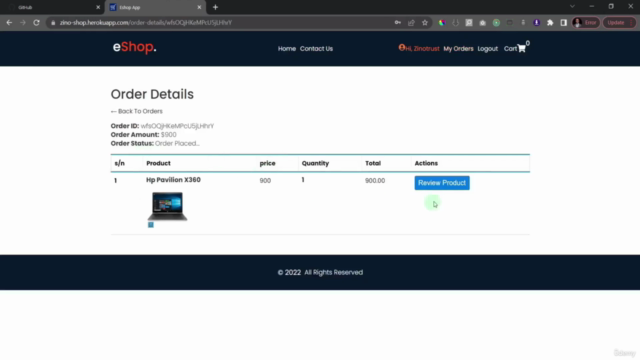Click the lock icon in address bar
640x360 pixels.
53,23
